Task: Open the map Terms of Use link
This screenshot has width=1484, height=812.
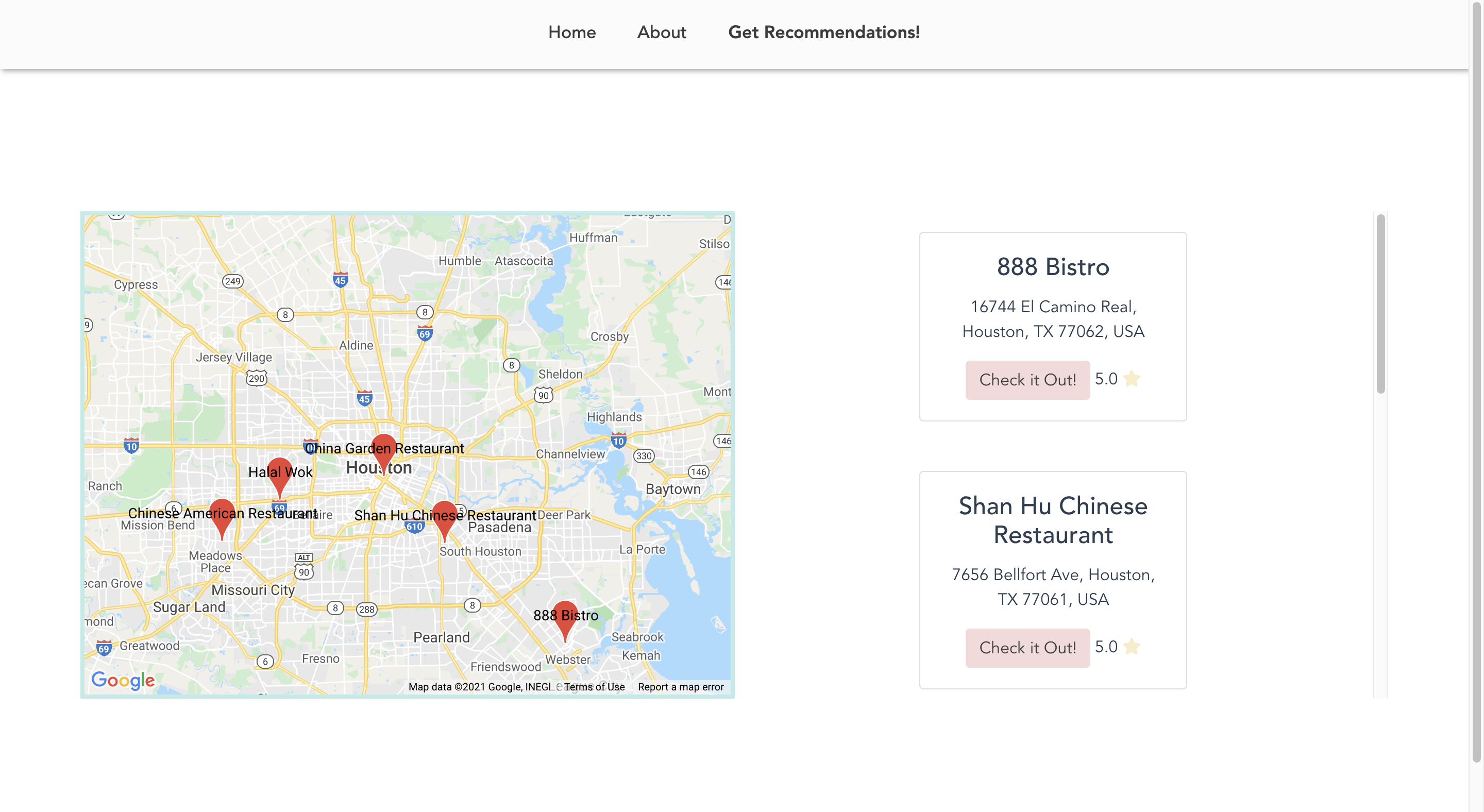Action: coord(594,686)
